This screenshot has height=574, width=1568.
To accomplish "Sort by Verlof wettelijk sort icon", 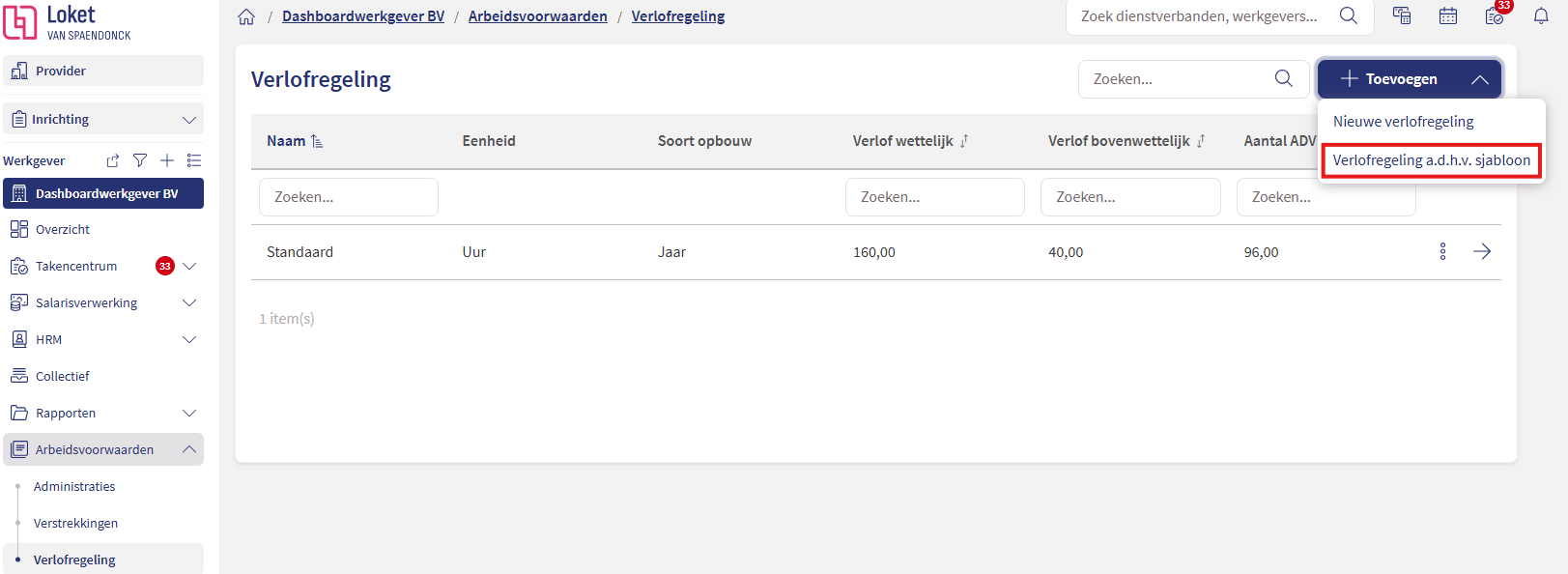I will click(x=964, y=141).
